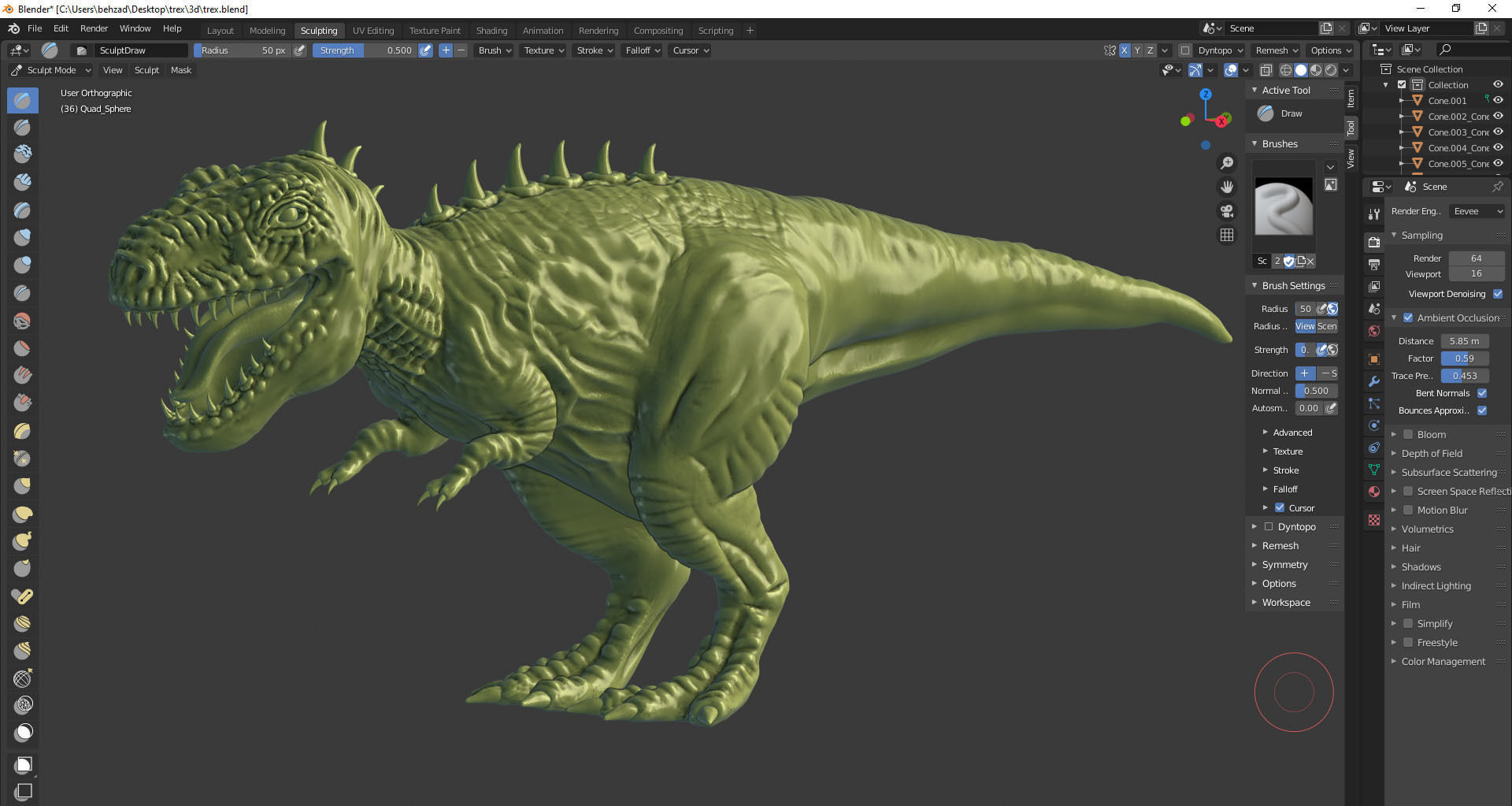Select the Mask brush tool
This screenshot has height=806, width=1512.
point(23,733)
